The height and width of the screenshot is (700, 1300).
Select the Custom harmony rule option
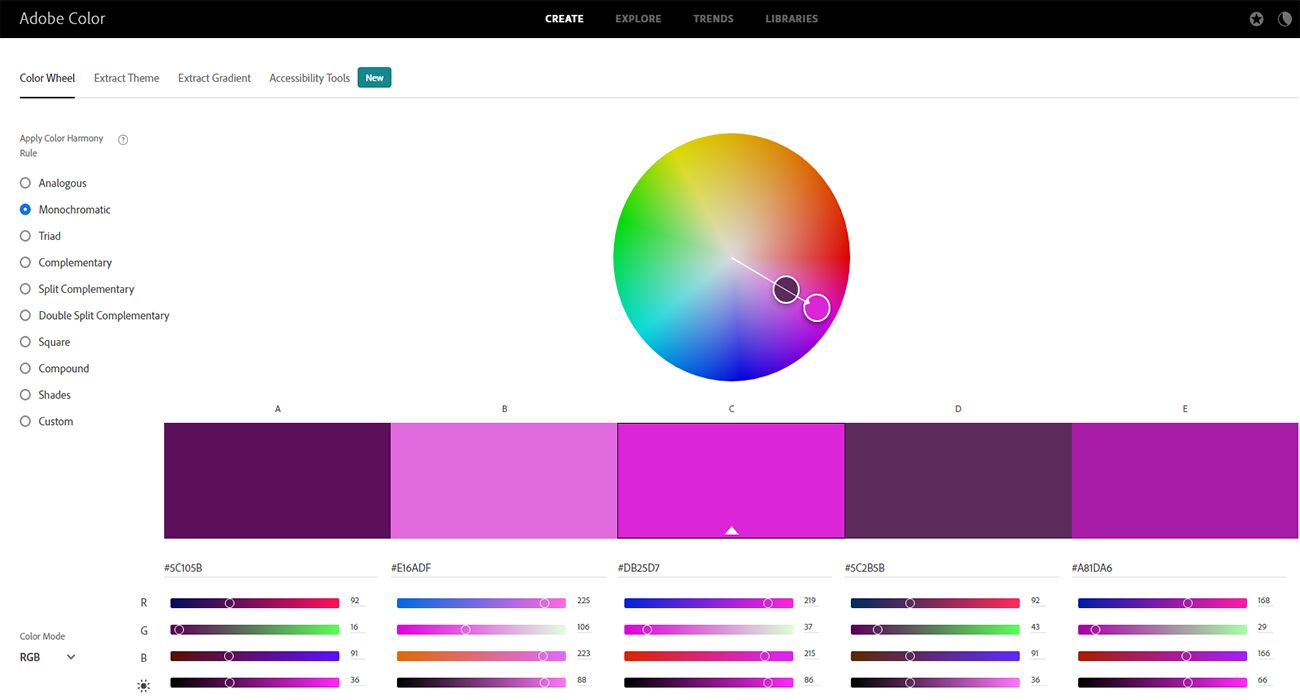pyautogui.click(x=26, y=422)
